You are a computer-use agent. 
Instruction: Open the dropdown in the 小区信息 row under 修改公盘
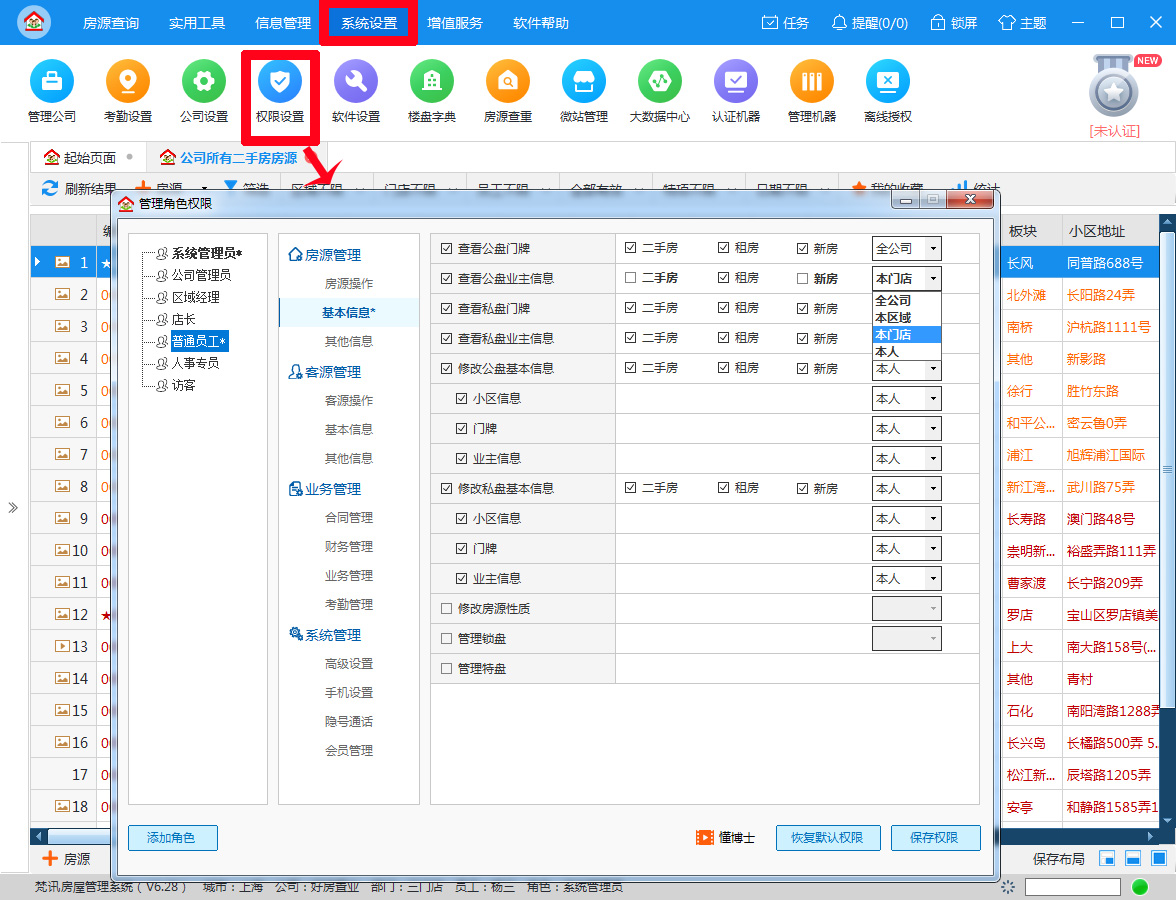tap(906, 398)
